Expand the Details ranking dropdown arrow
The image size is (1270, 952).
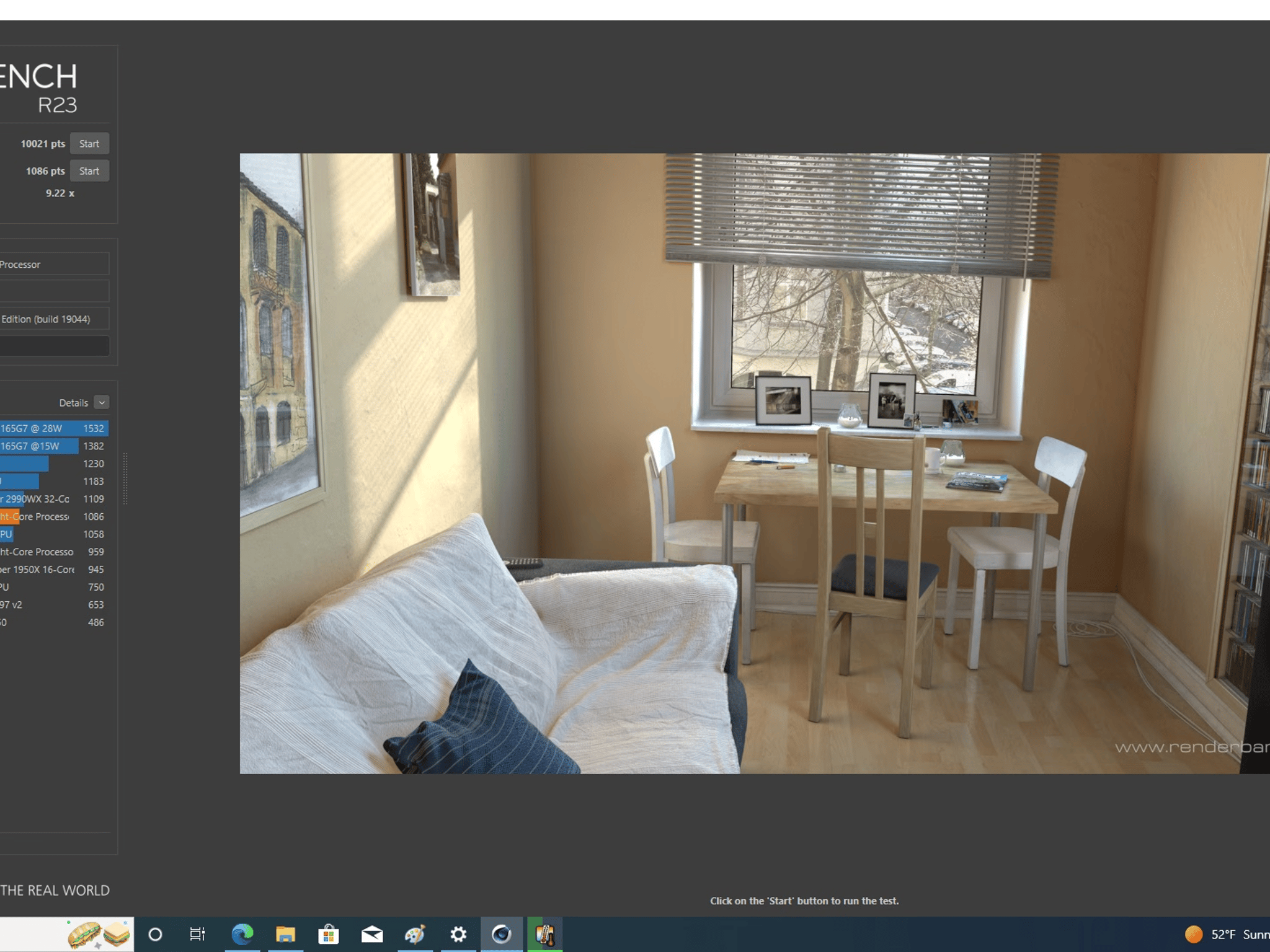[102, 402]
